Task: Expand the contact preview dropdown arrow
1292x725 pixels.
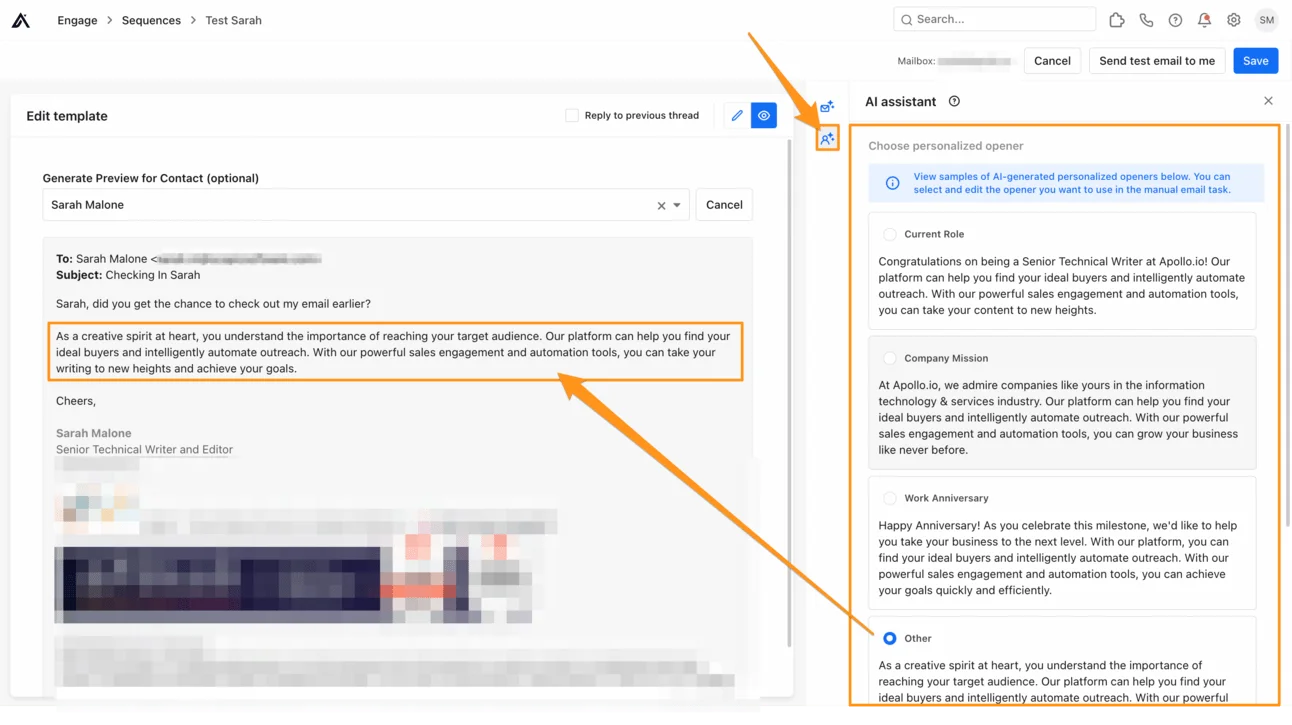Action: point(677,206)
